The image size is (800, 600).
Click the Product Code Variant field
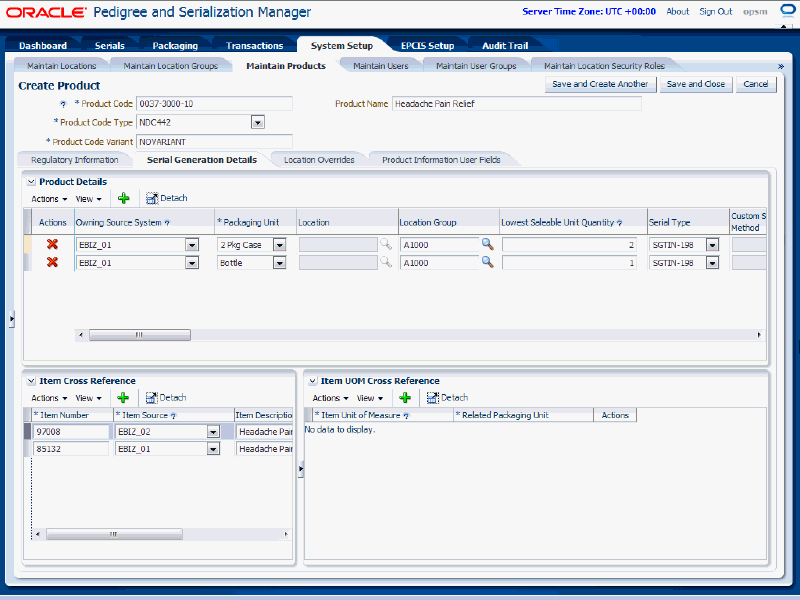point(214,142)
